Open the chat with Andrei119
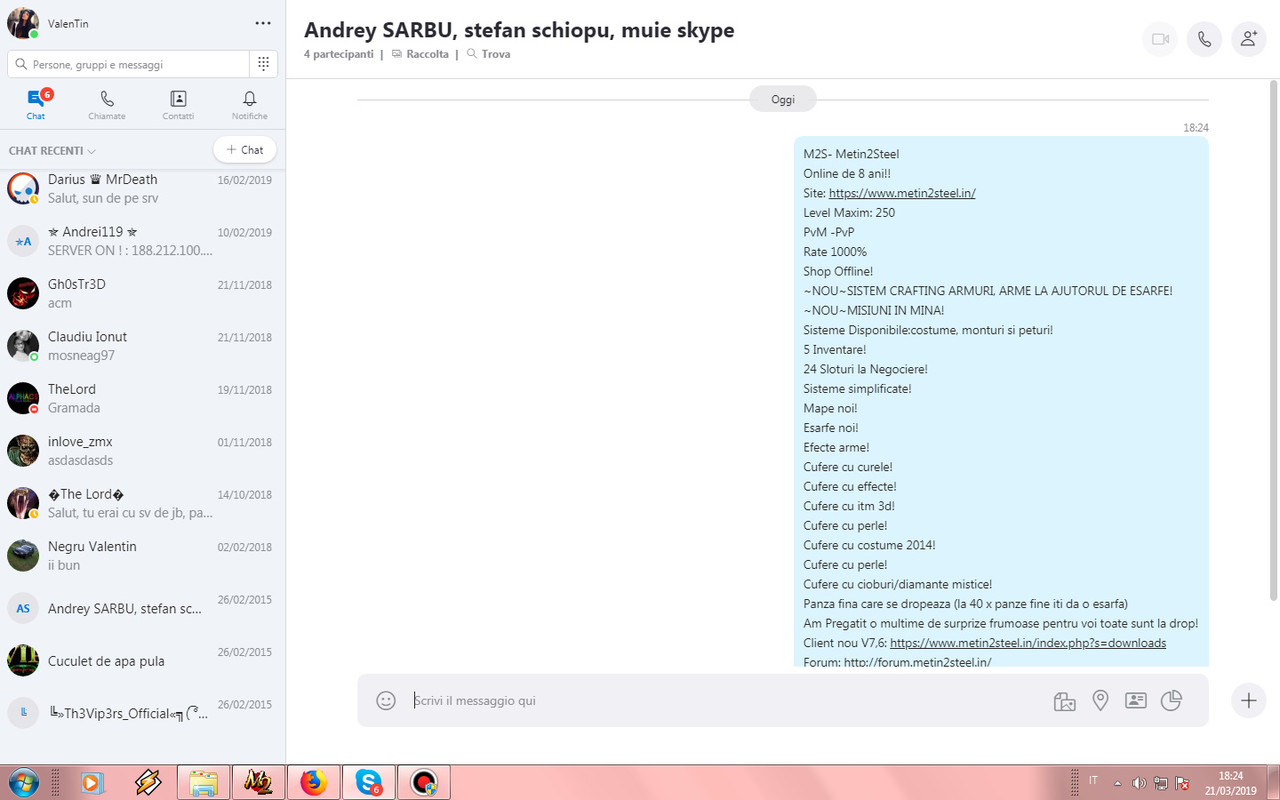This screenshot has height=800, width=1280. pyautogui.click(x=142, y=241)
